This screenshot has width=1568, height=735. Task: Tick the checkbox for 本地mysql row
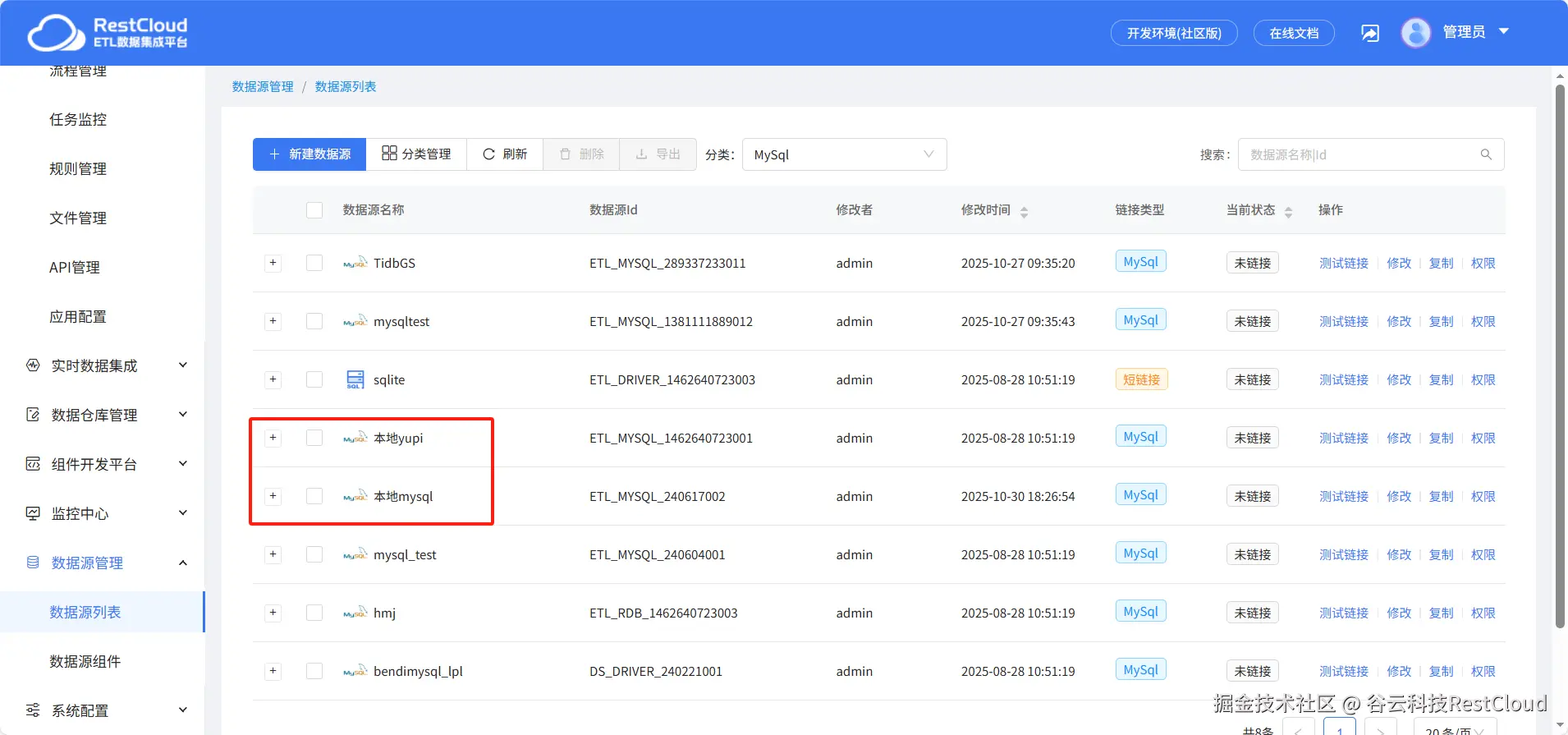point(314,496)
